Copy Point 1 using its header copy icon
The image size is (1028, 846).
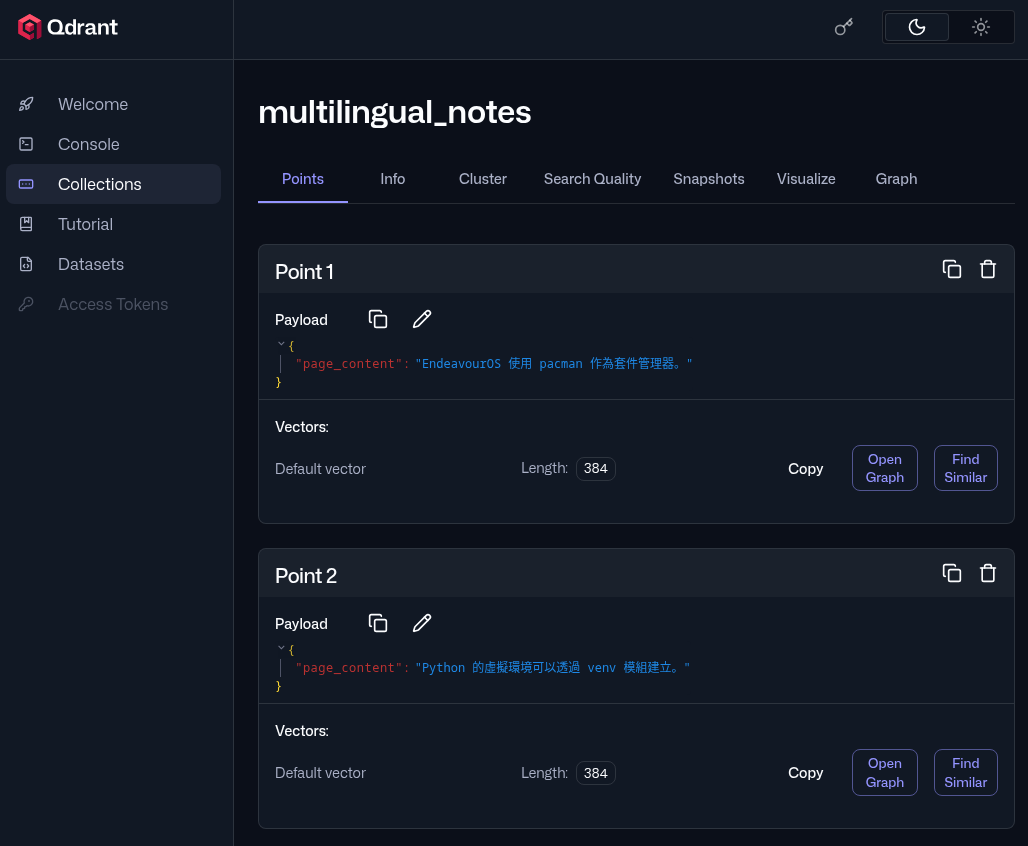pyautogui.click(x=952, y=269)
